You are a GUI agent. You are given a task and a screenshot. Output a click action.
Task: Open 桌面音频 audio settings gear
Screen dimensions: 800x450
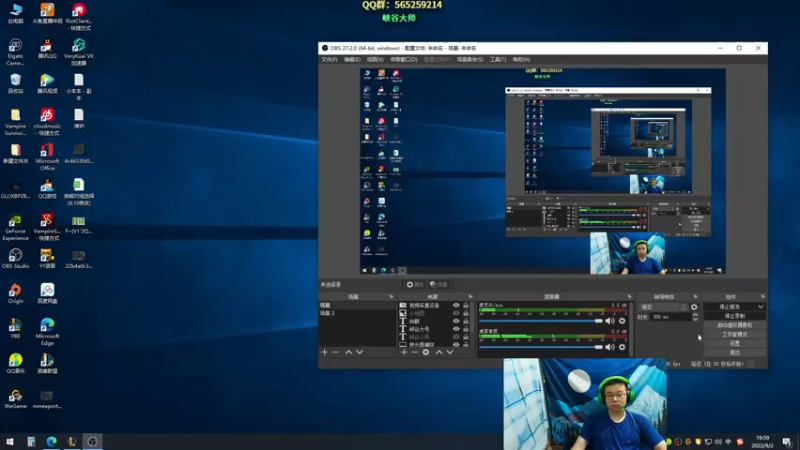[x=622, y=347]
